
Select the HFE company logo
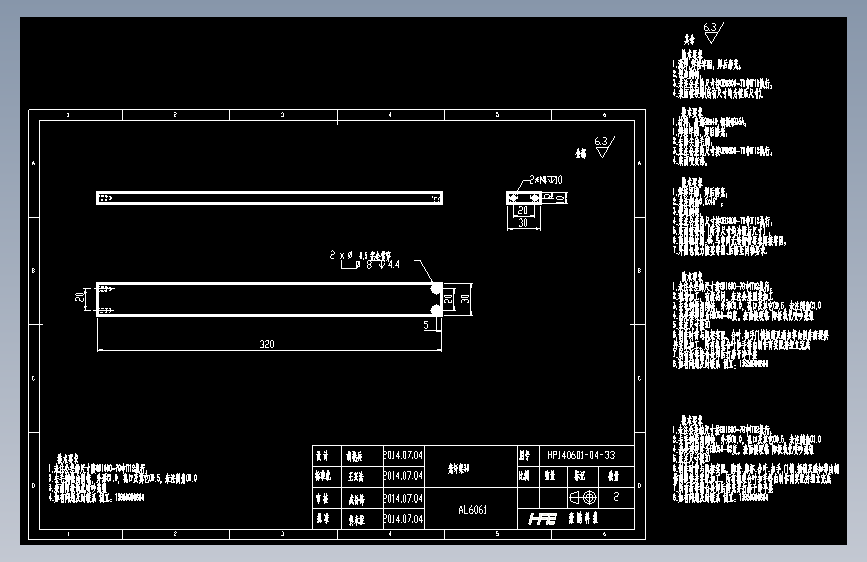click(542, 519)
